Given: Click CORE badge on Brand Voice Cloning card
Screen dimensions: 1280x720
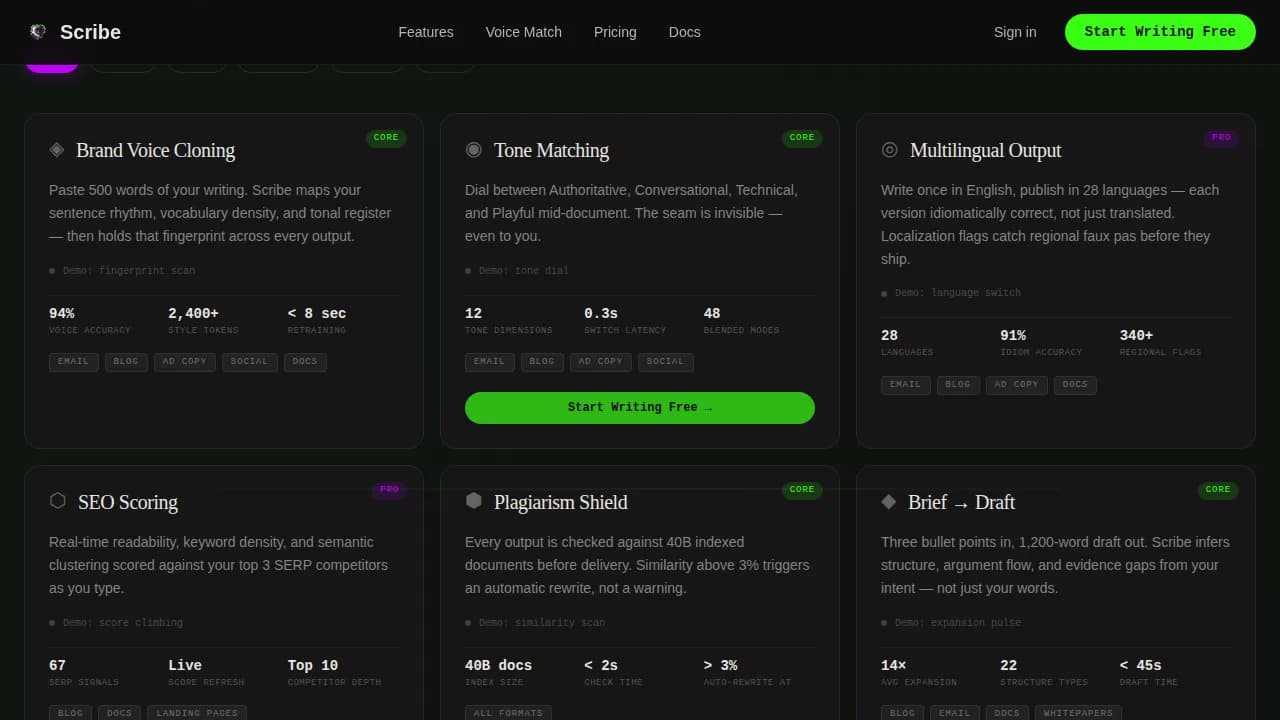Looking at the screenshot, I should click(386, 138).
